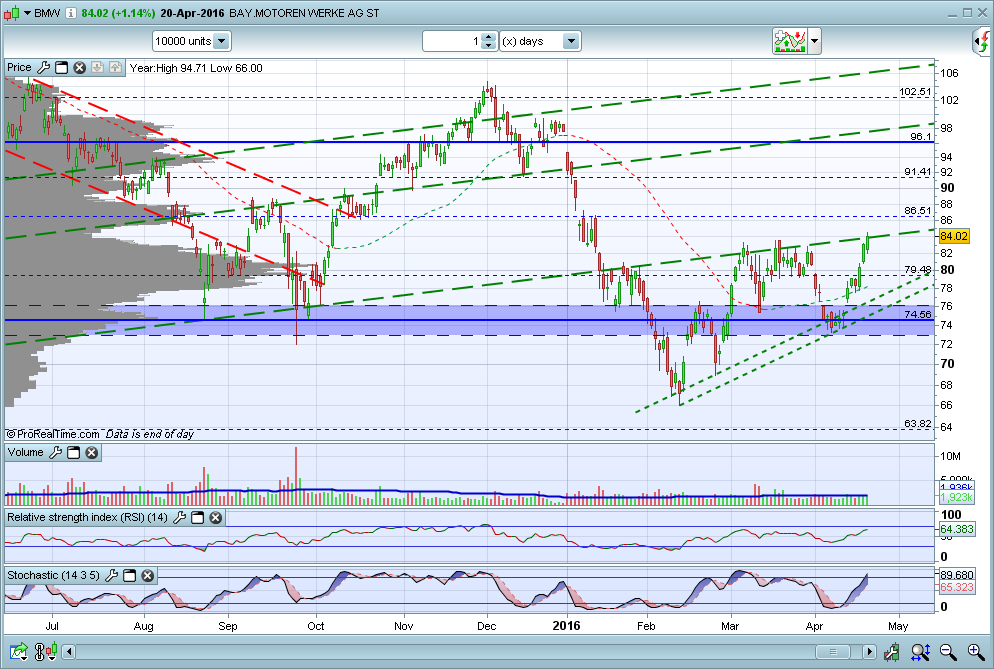Image resolution: width=994 pixels, height=669 pixels.
Task: Grab the horizontal scrollbar thumb
Action: pyautogui.click(x=833, y=651)
